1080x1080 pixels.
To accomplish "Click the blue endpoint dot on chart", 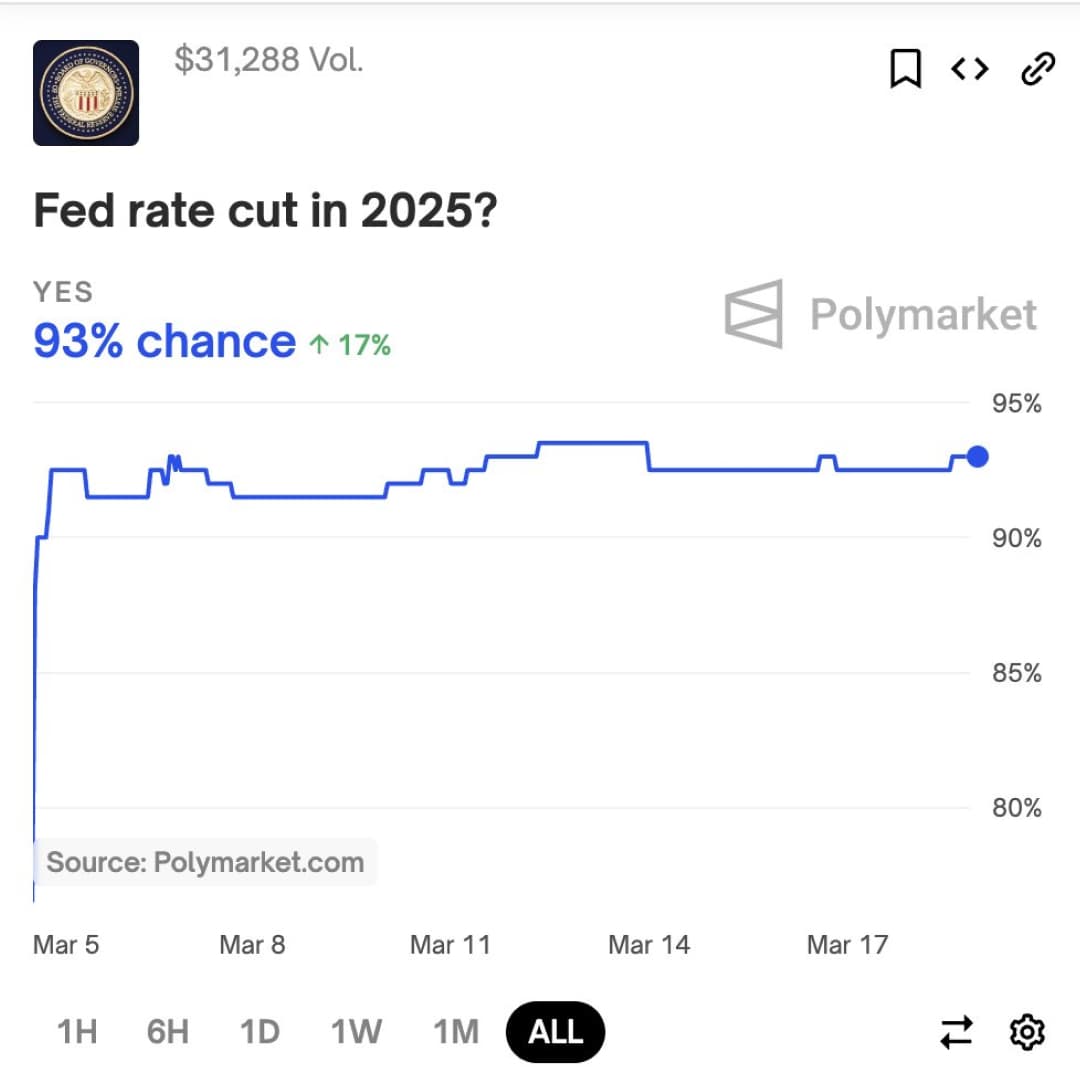I will click(x=978, y=457).
